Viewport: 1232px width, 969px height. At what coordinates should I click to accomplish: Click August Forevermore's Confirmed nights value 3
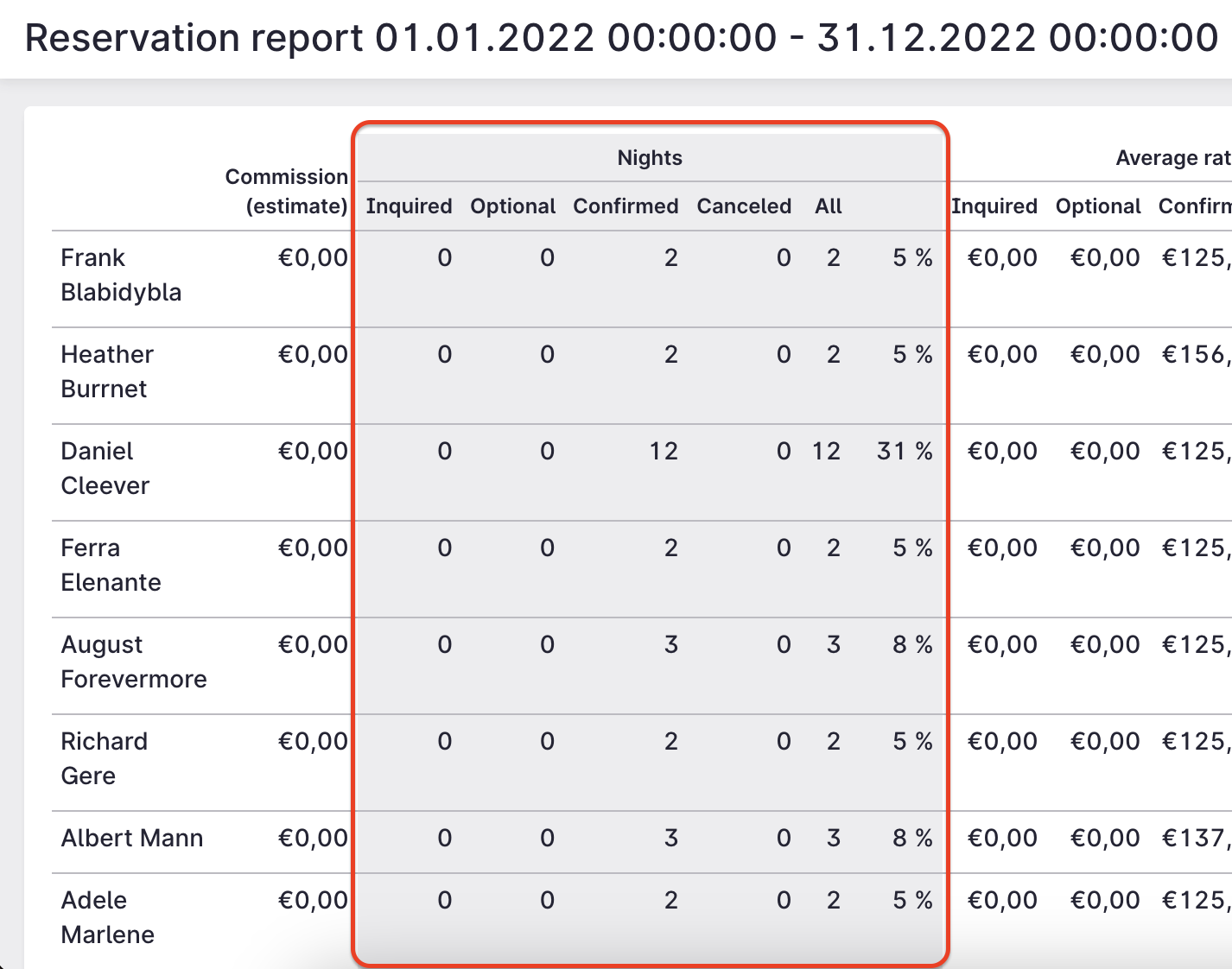671,644
